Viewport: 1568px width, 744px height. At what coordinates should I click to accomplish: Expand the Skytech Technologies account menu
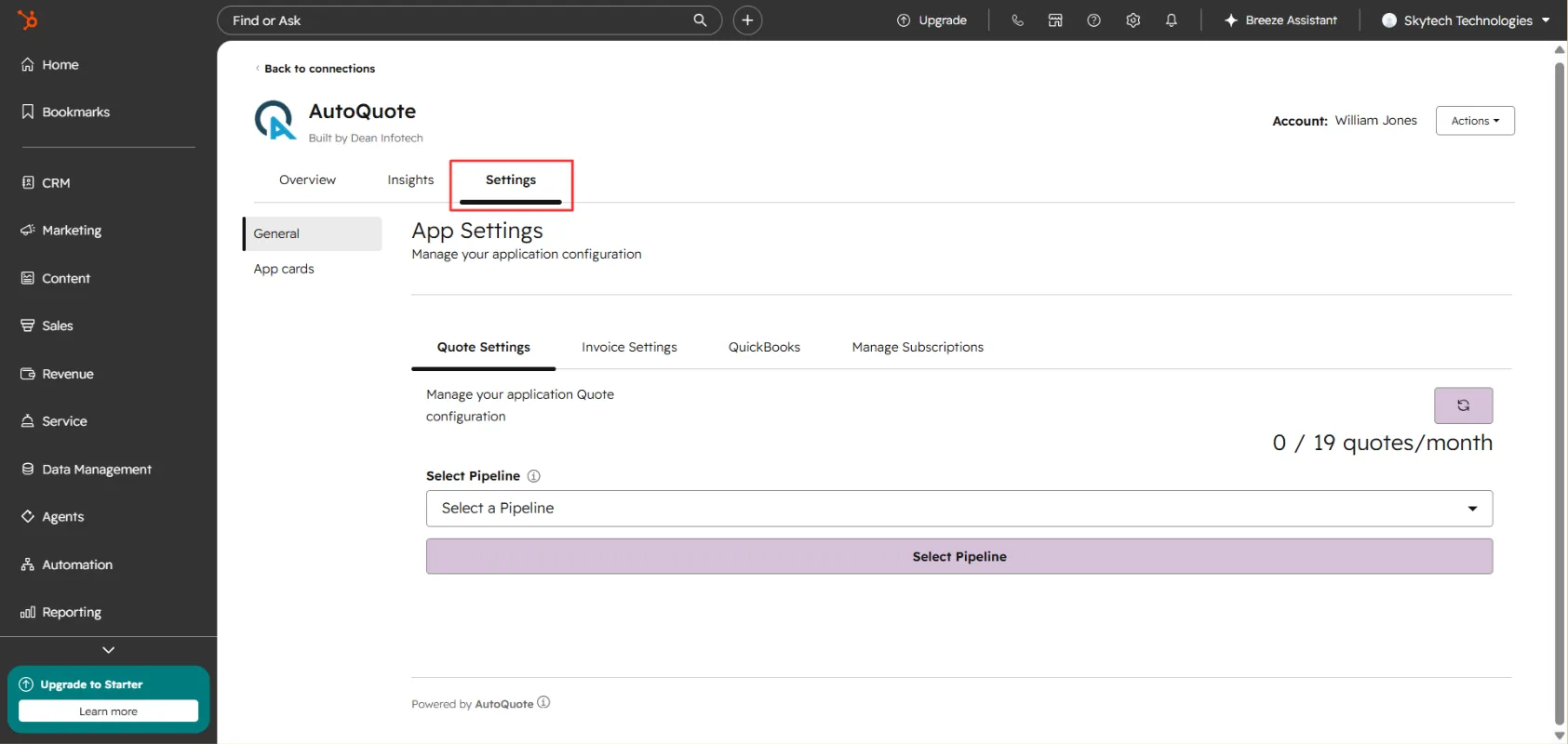coord(1467,20)
